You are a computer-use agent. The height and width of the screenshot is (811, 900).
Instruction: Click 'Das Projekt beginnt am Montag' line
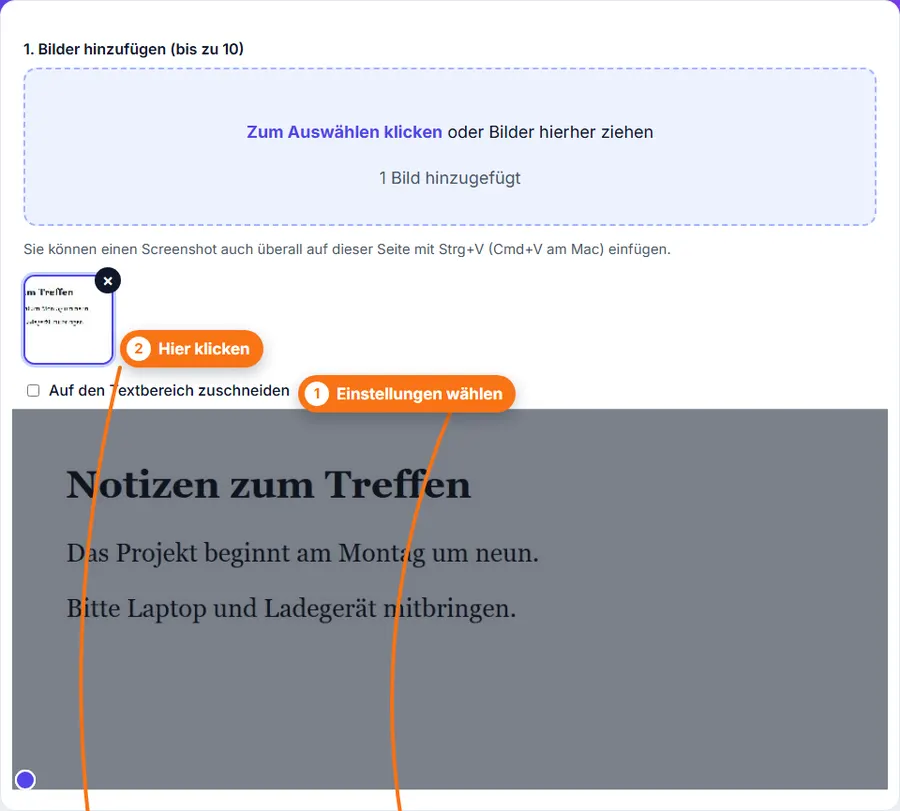pos(302,553)
